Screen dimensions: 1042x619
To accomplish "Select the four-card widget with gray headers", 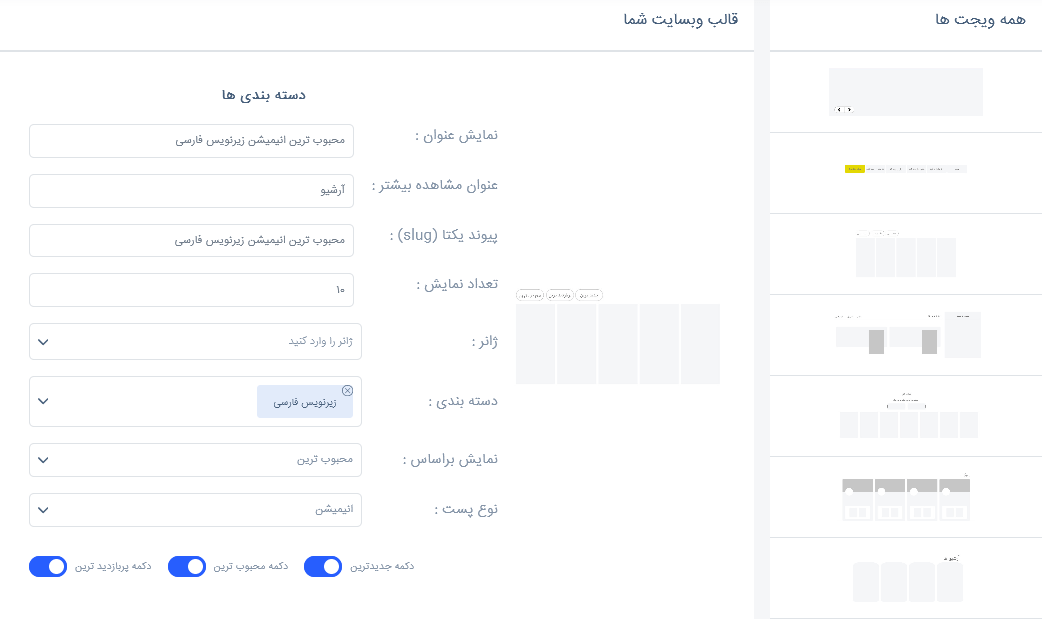I will tap(906, 497).
